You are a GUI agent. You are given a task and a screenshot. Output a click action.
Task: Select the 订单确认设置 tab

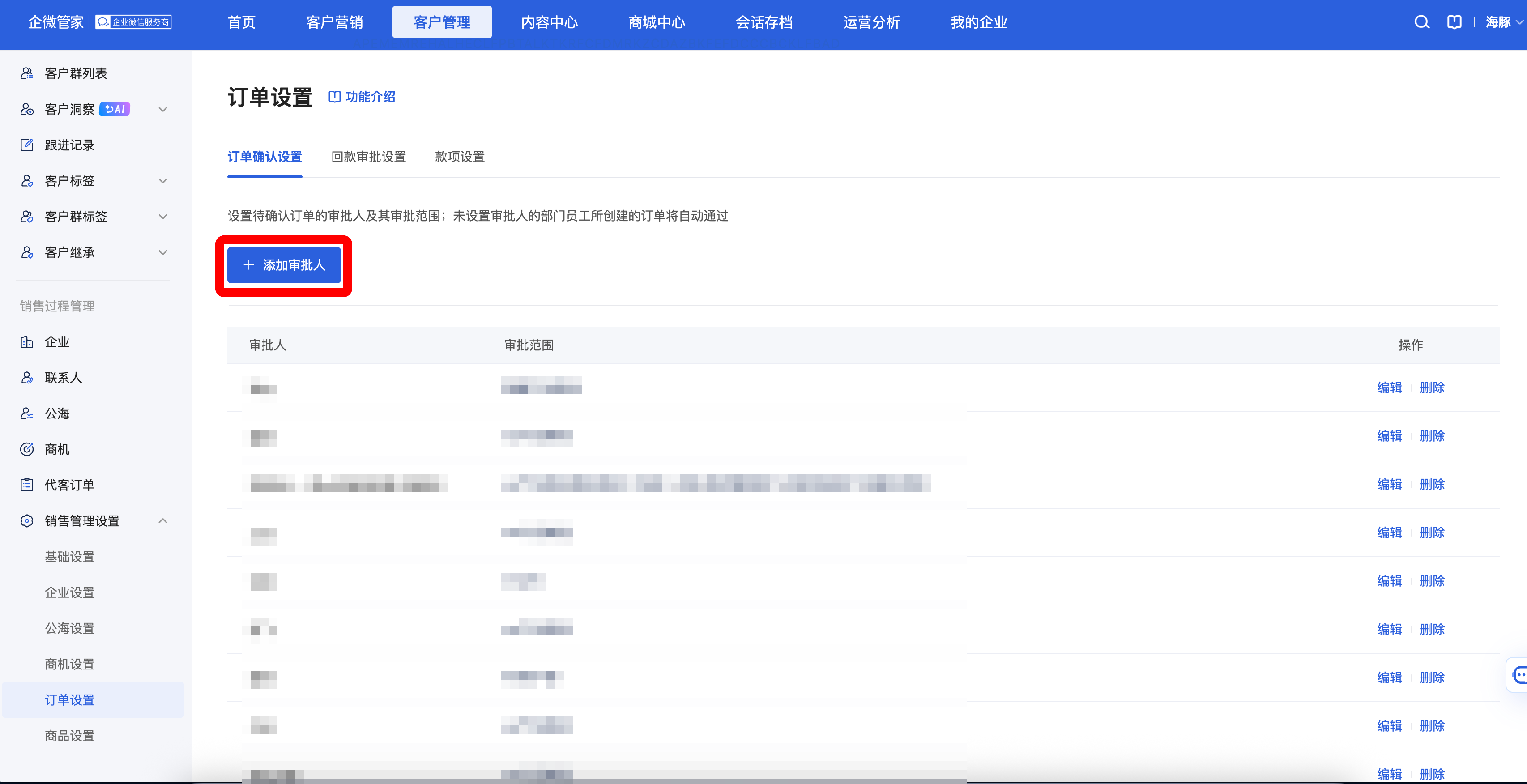pos(265,157)
